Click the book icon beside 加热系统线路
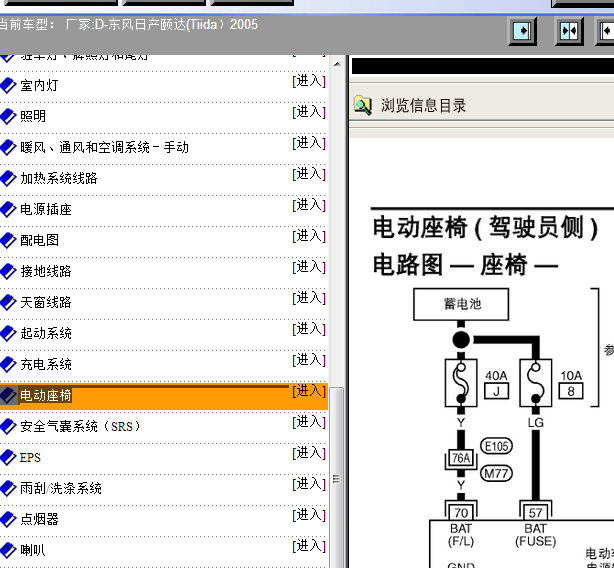 pos(8,178)
